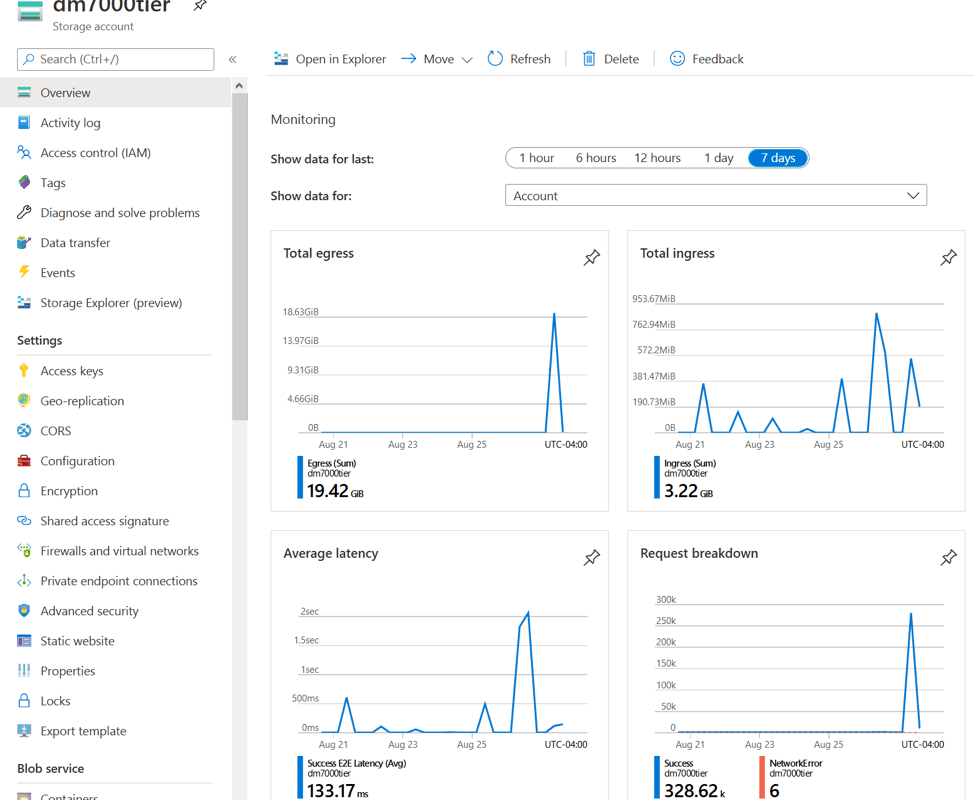The width and height of the screenshot is (974, 800).
Task: Click the Delete button label
Action: pos(621,59)
